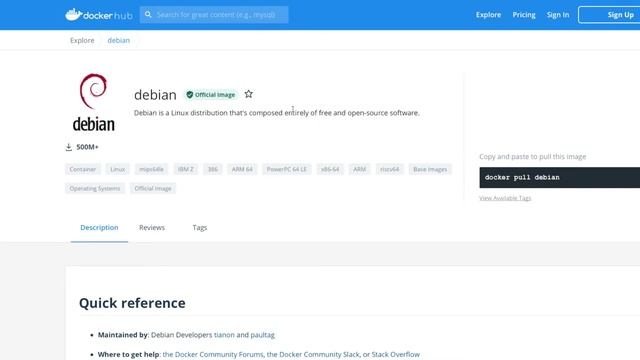
Task: Click the Sign Up button
Action: point(609,15)
